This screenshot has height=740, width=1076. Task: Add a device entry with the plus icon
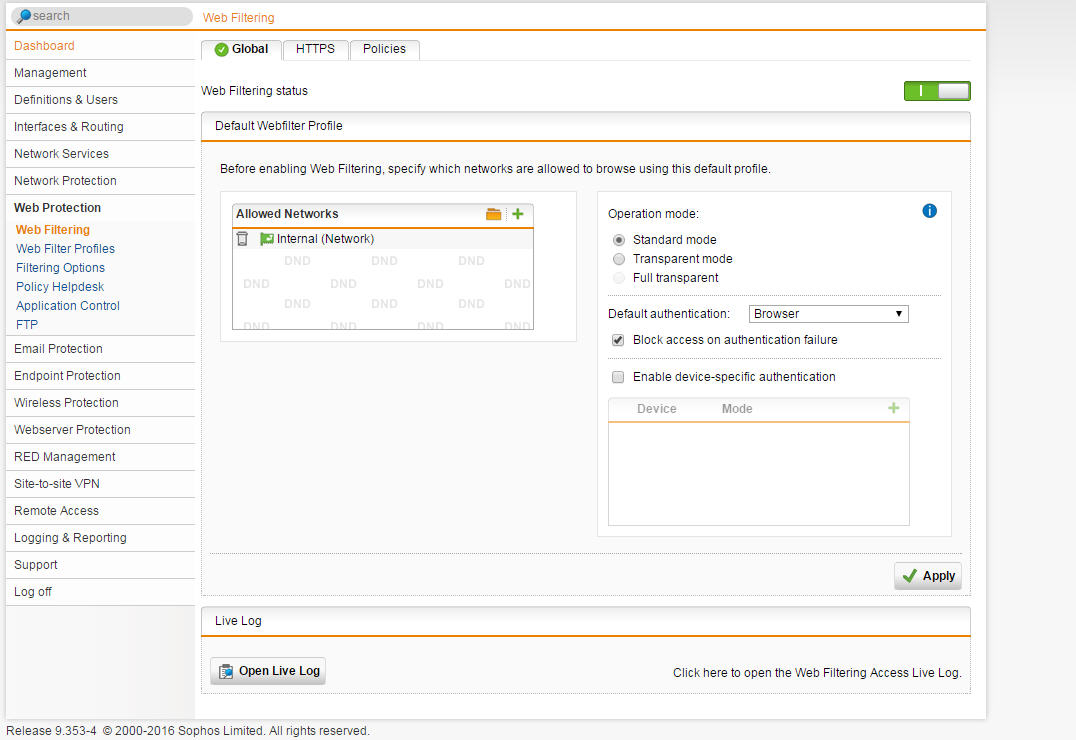coord(893,408)
